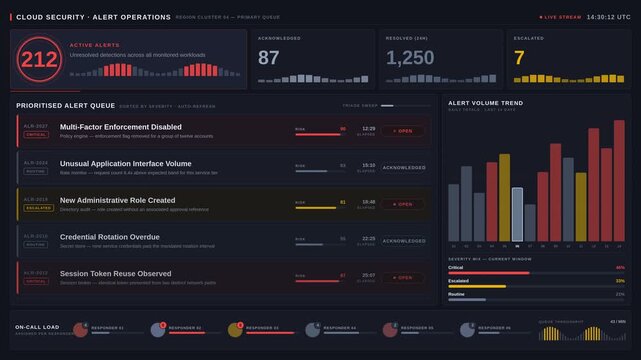Select Unusual Application Interface Volume title

[126, 164]
